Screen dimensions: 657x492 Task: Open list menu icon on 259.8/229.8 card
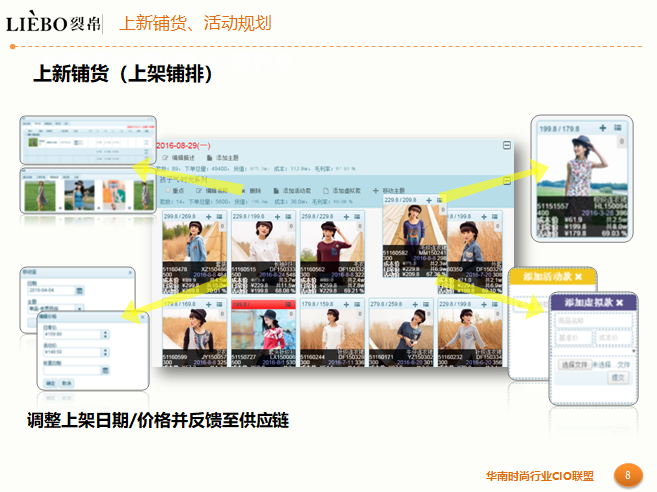[357, 217]
